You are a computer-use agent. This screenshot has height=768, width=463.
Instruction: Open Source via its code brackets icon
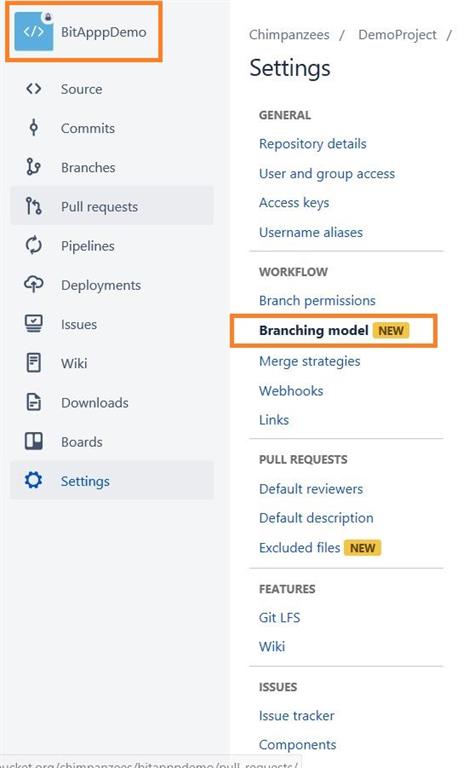[33, 89]
